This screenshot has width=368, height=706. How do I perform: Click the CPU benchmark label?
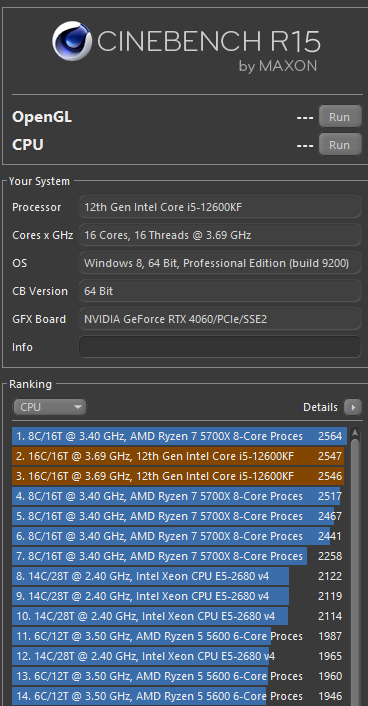point(28,145)
